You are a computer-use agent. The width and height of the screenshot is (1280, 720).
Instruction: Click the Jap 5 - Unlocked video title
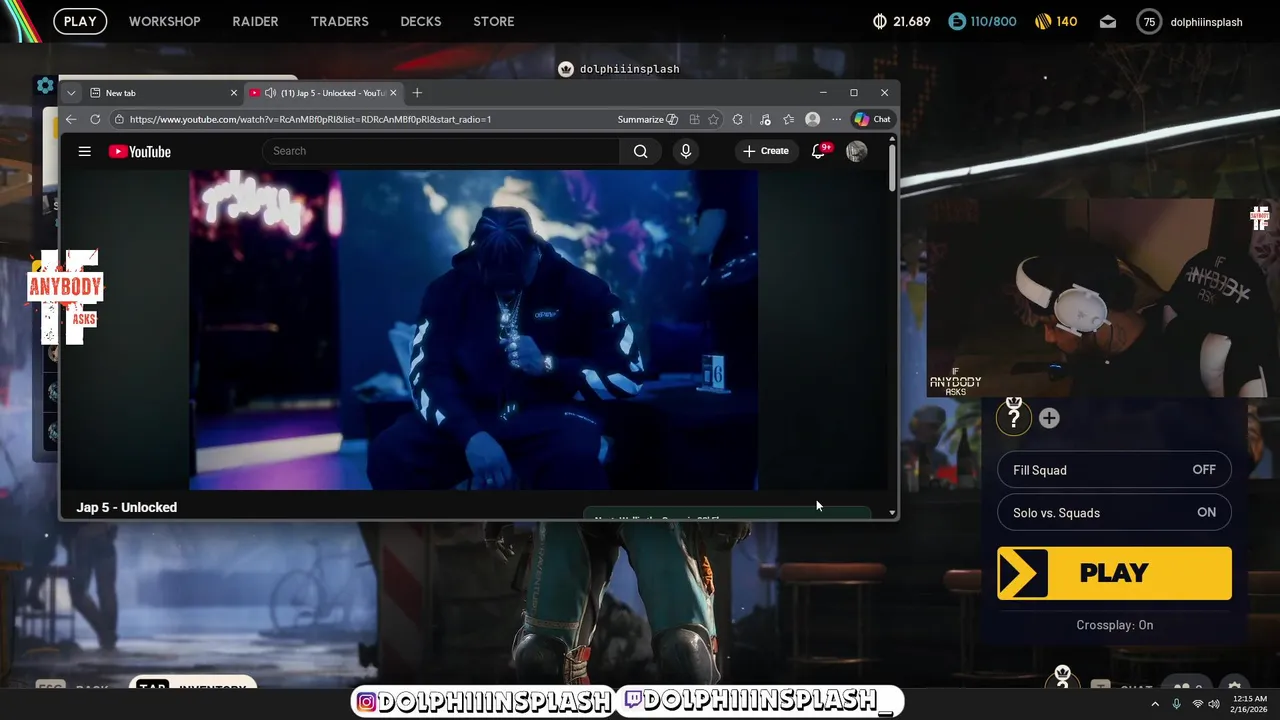pos(127,507)
